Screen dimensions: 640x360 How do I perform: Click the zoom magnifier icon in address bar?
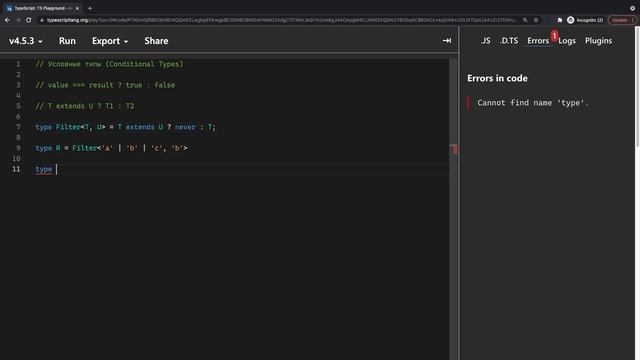click(x=525, y=20)
